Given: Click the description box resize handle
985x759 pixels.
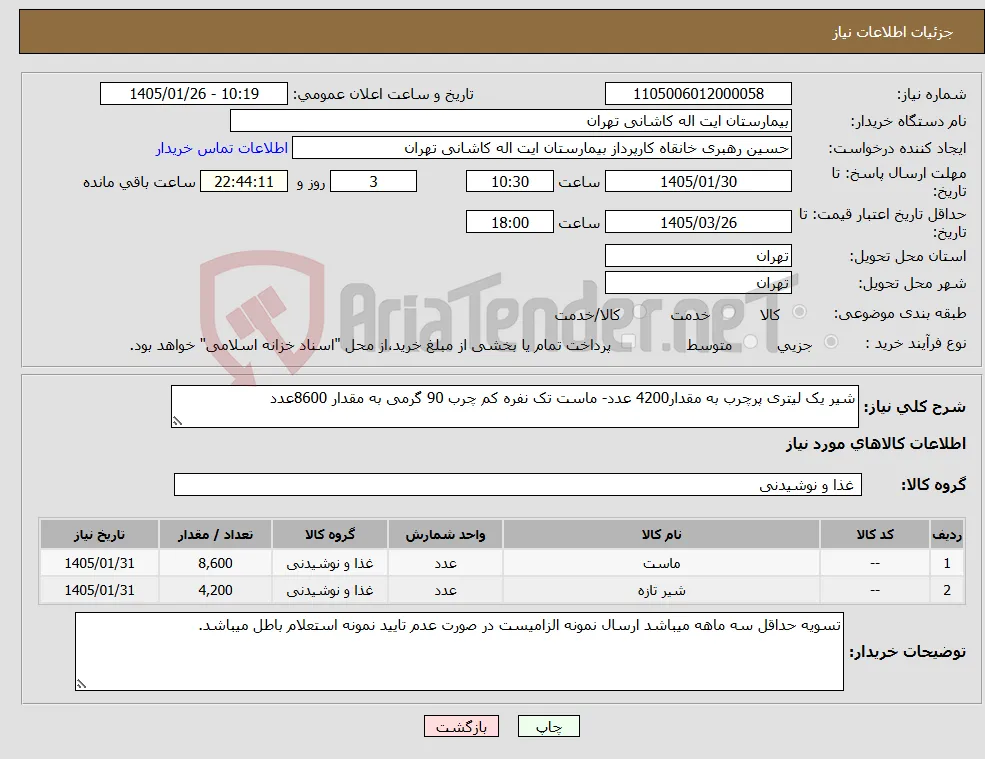Looking at the screenshot, I should [177, 421].
